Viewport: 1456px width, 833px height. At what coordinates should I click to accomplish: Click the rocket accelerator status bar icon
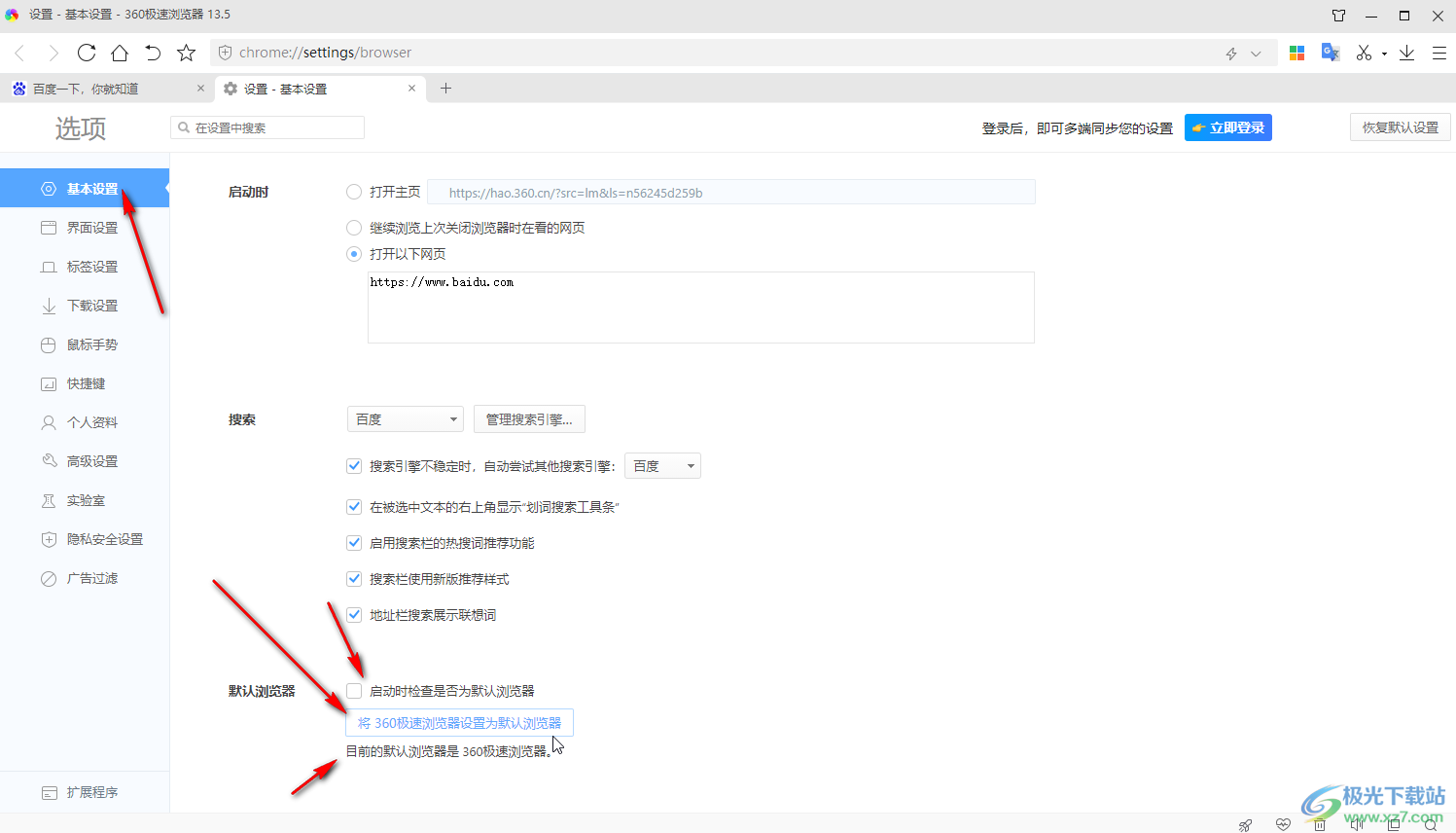point(1246,824)
